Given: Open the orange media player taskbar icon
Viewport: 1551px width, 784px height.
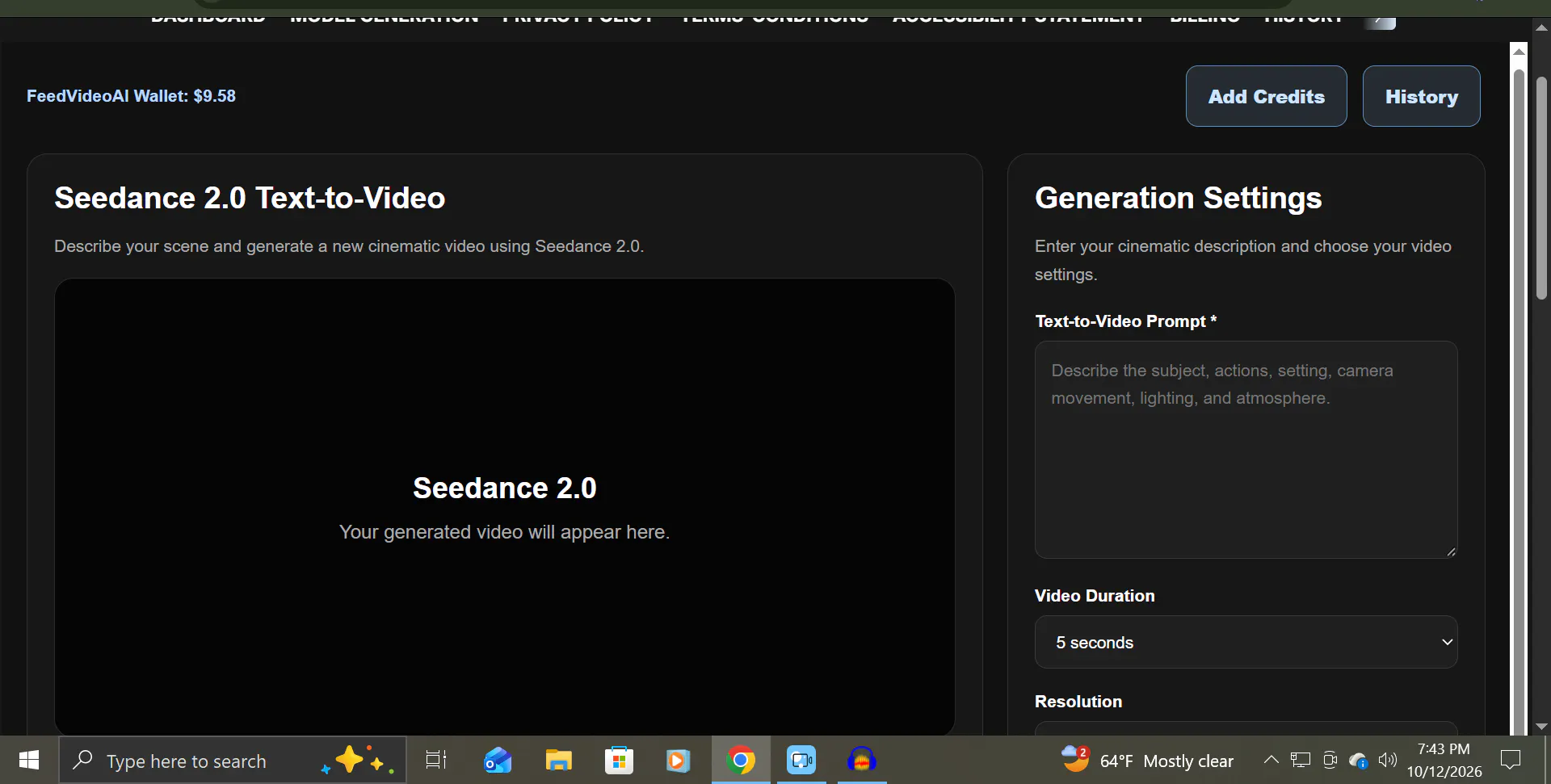Looking at the screenshot, I should [679, 760].
